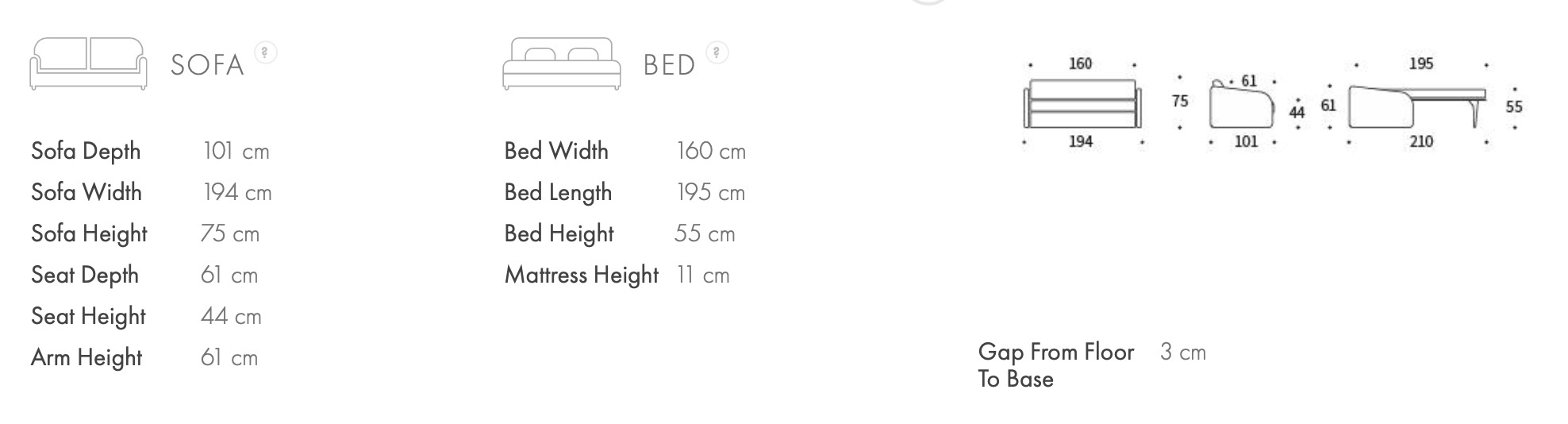The image size is (1568, 424).
Task: Click the unfolded bed side-view diagram
Action: [1417, 106]
